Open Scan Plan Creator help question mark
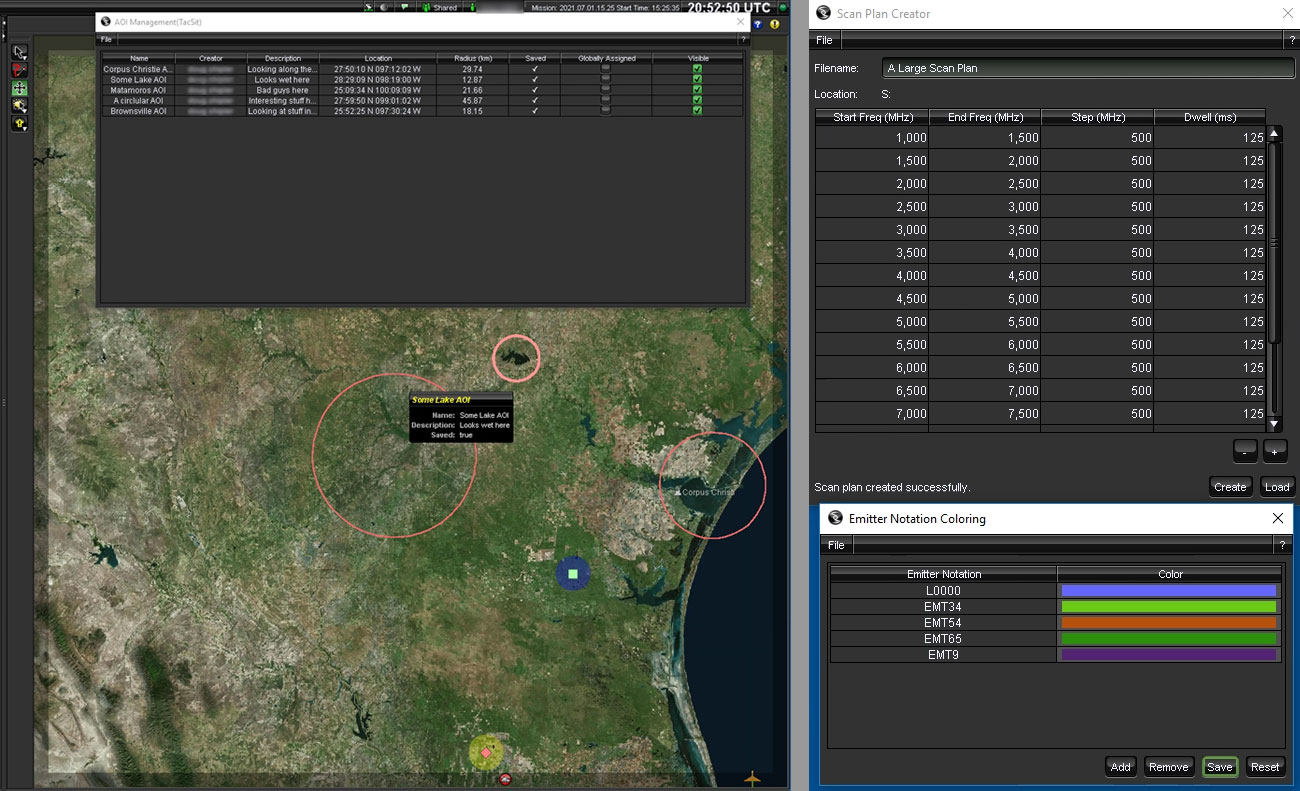This screenshot has height=791, width=1300. 1291,40
